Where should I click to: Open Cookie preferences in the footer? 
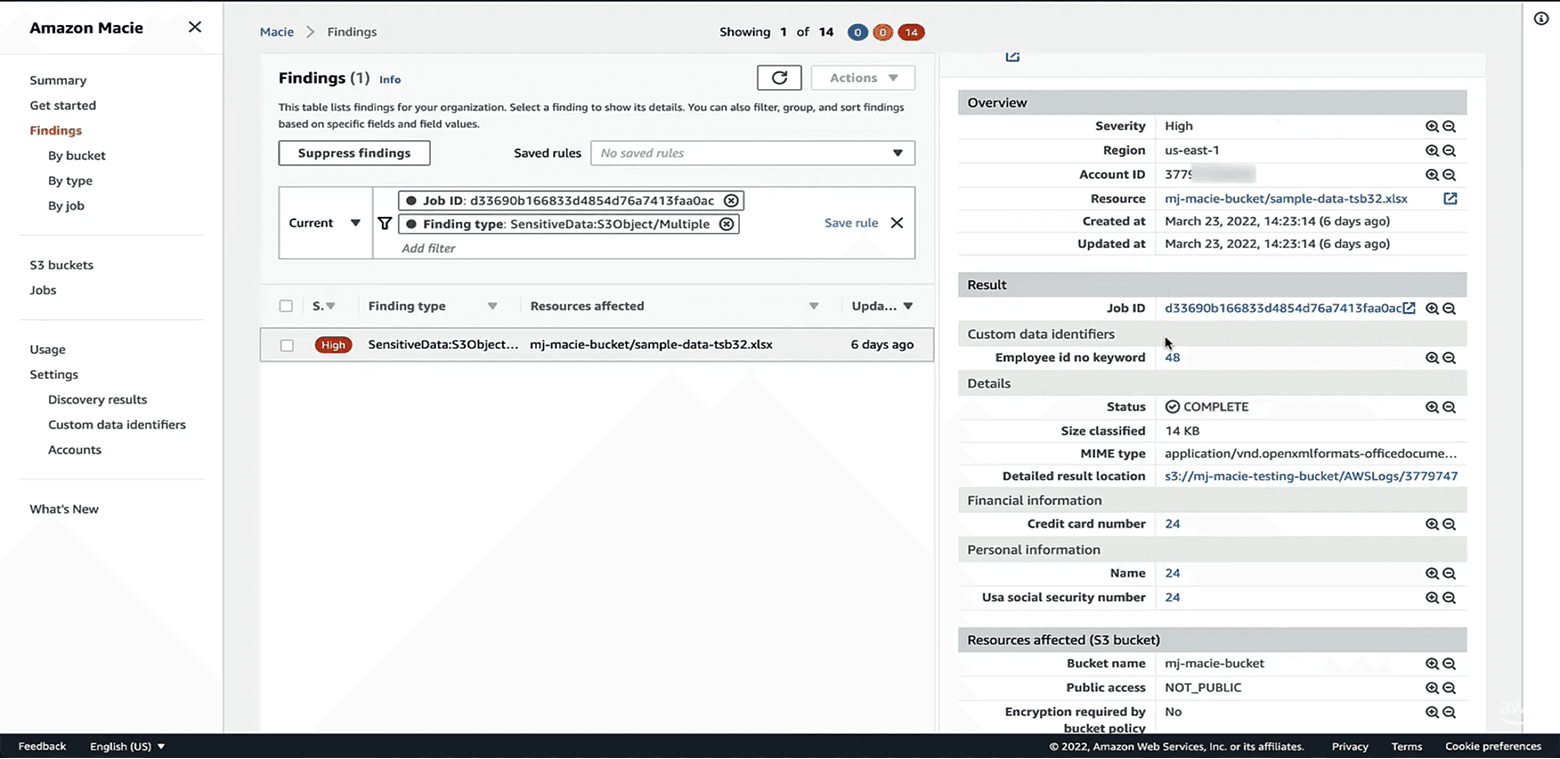[x=1493, y=746]
